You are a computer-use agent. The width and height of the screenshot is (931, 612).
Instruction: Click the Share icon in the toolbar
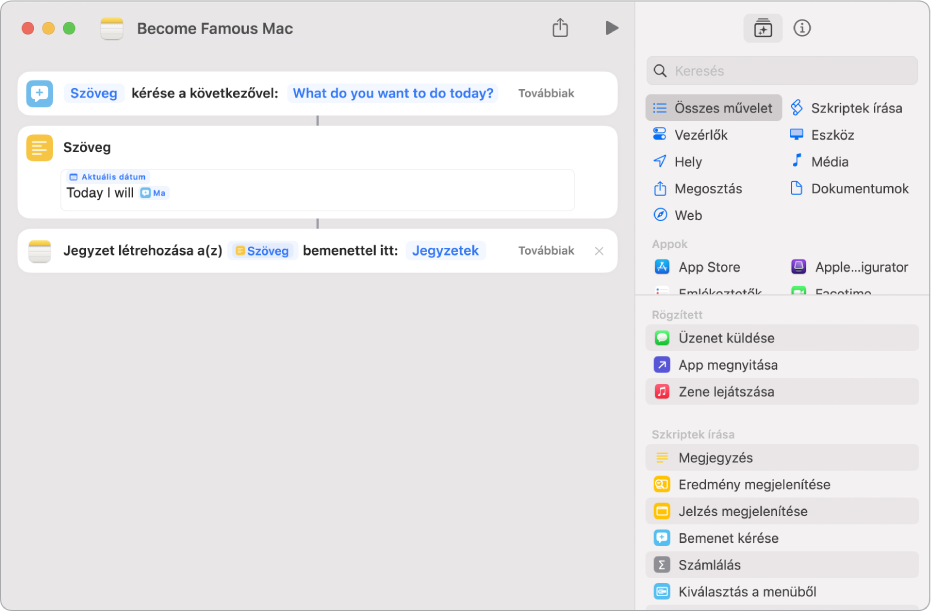560,28
